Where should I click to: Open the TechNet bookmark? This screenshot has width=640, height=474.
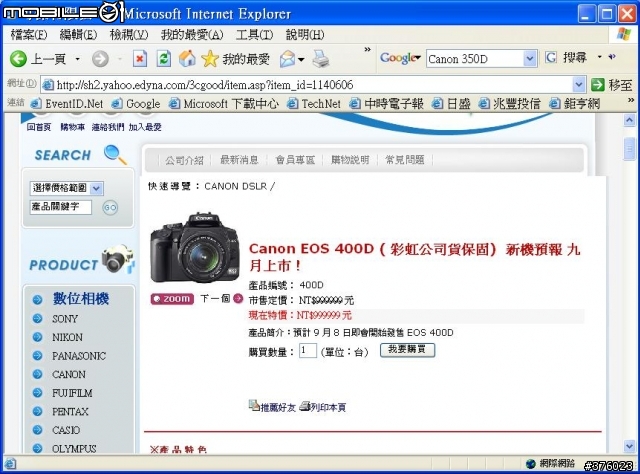[314, 104]
